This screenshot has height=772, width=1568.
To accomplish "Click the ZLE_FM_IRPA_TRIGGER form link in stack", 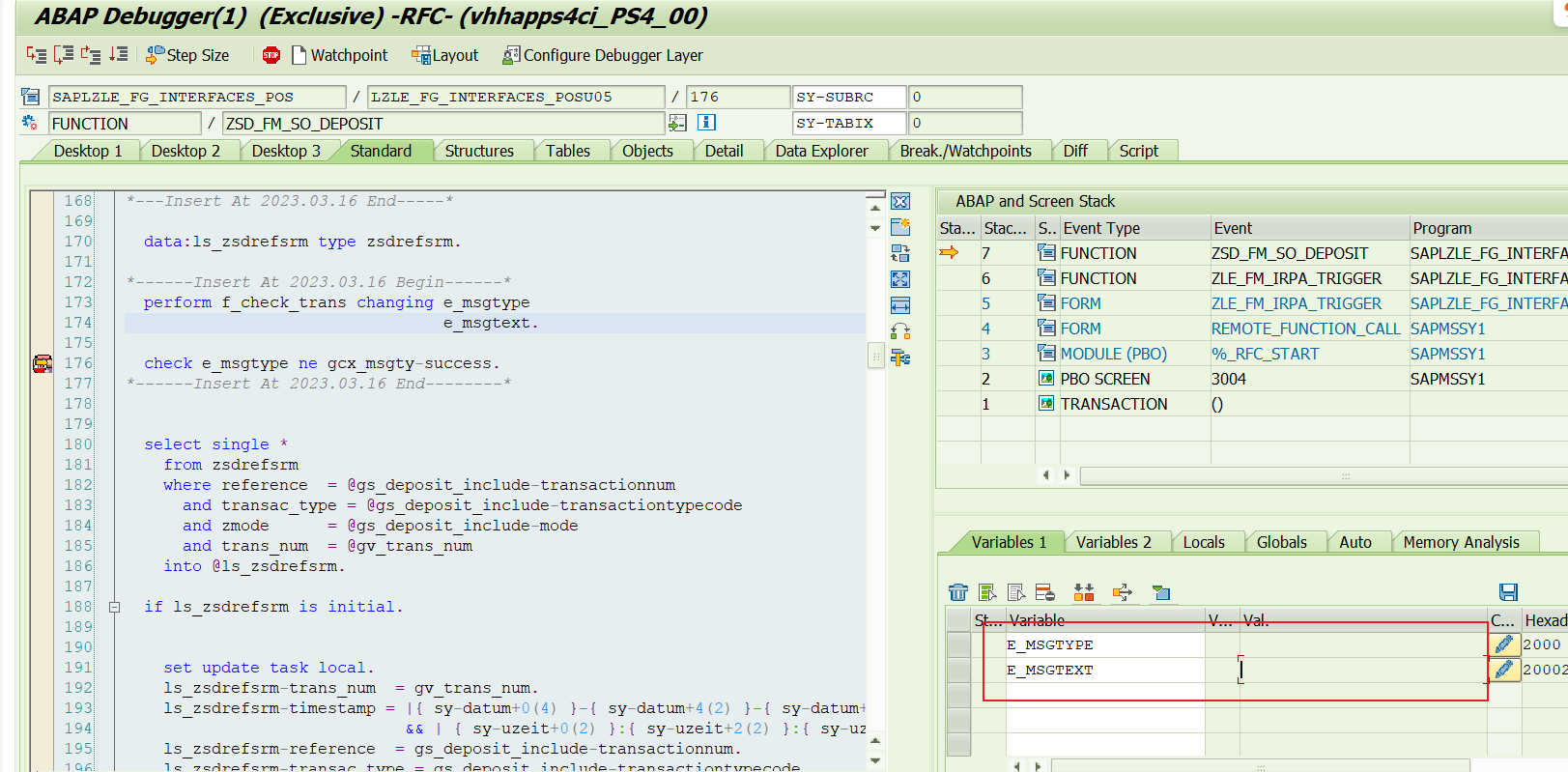I will tap(1296, 303).
